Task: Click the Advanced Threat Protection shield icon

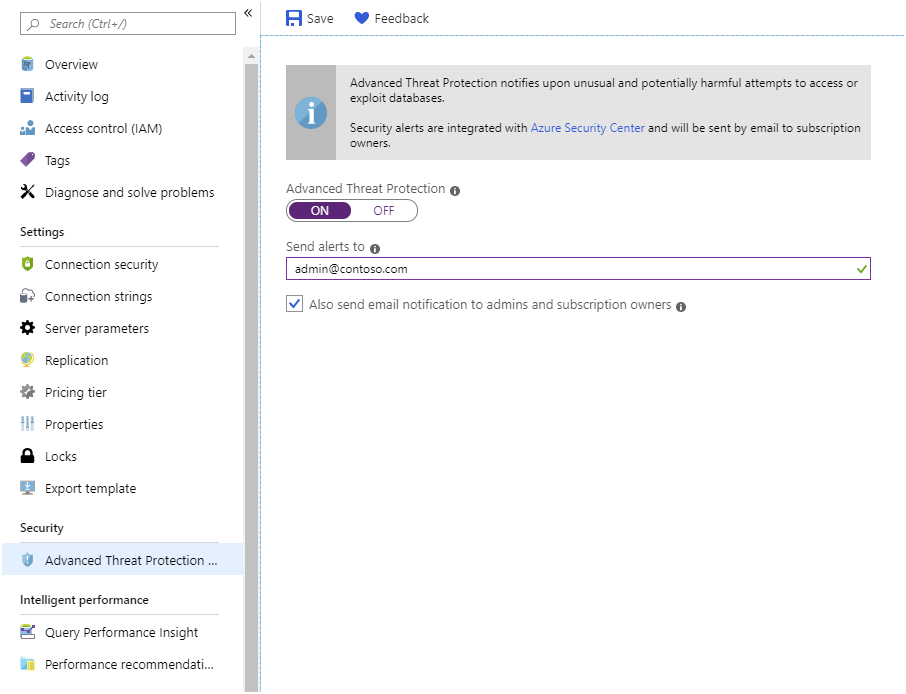Action: coord(27,559)
